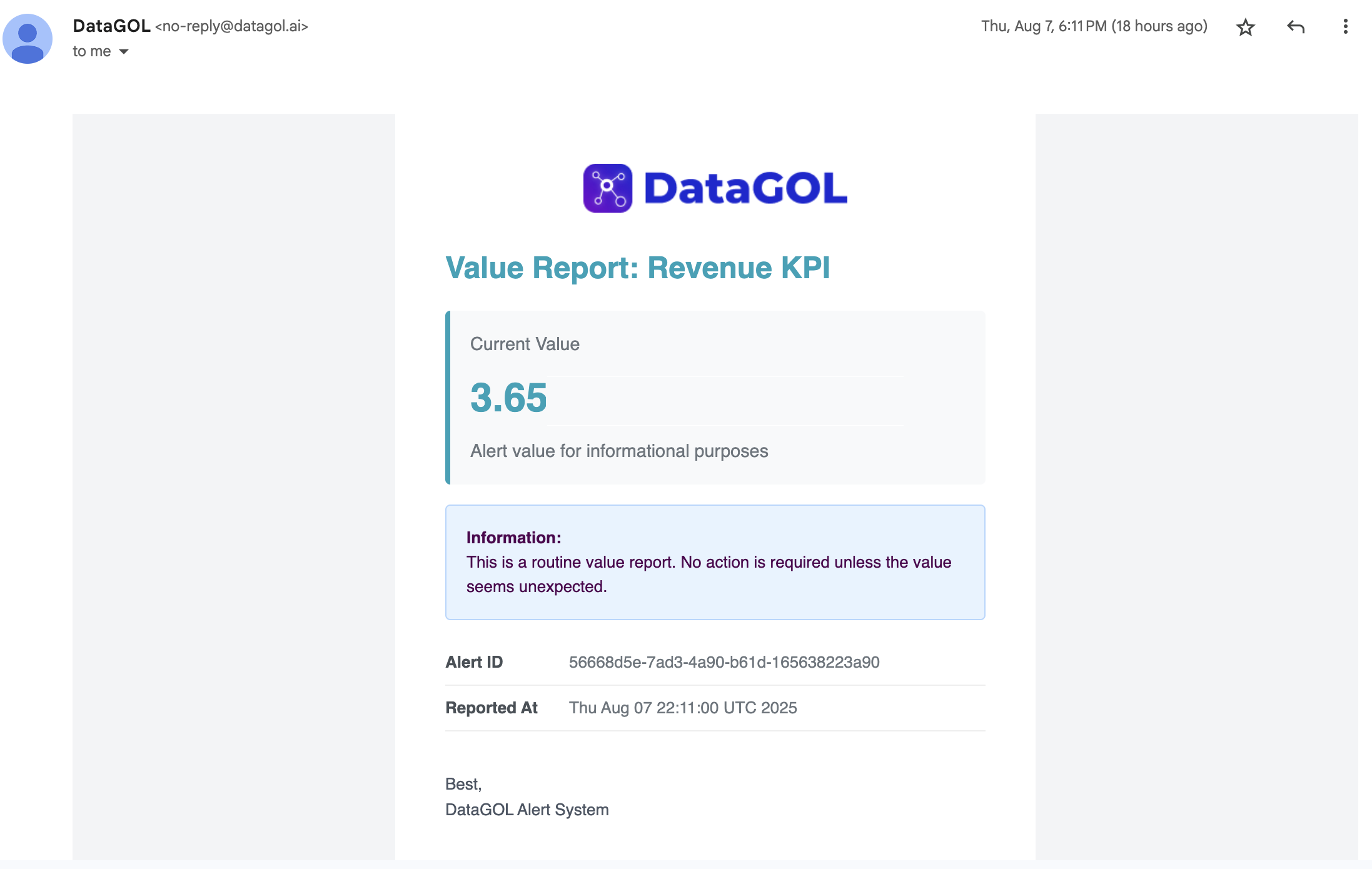Click 'Alert value for informational purposes' text
Screen dimensions: 1372x869
click(x=619, y=451)
